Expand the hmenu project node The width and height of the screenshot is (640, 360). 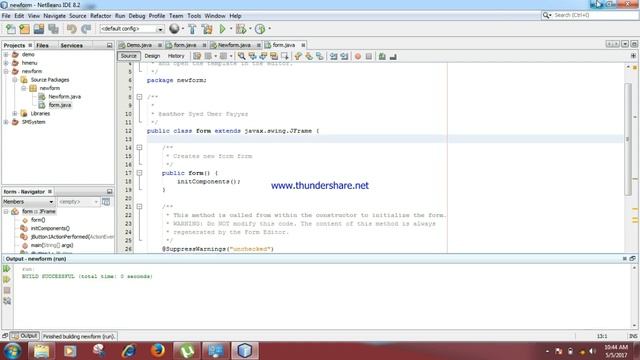(x=6, y=63)
